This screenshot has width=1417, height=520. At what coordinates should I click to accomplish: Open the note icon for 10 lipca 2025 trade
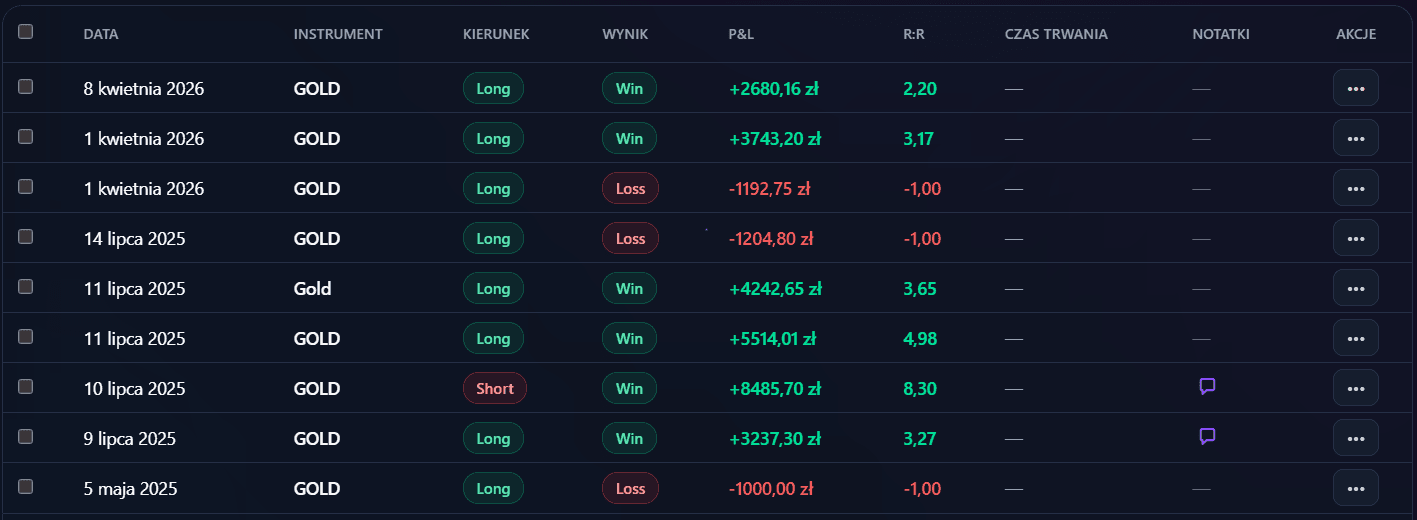click(1207, 387)
